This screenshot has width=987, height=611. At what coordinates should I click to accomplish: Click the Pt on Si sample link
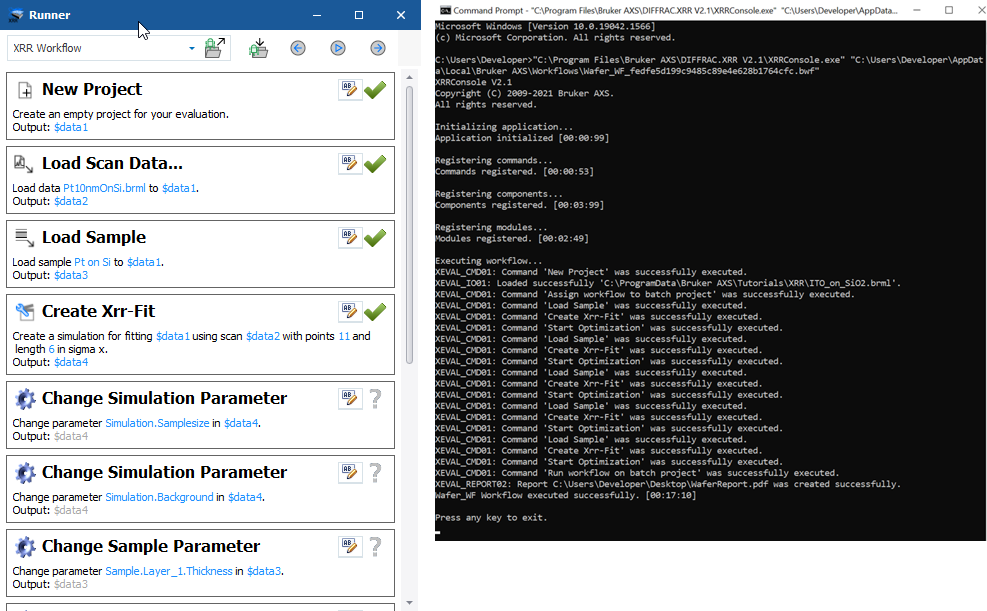click(93, 262)
